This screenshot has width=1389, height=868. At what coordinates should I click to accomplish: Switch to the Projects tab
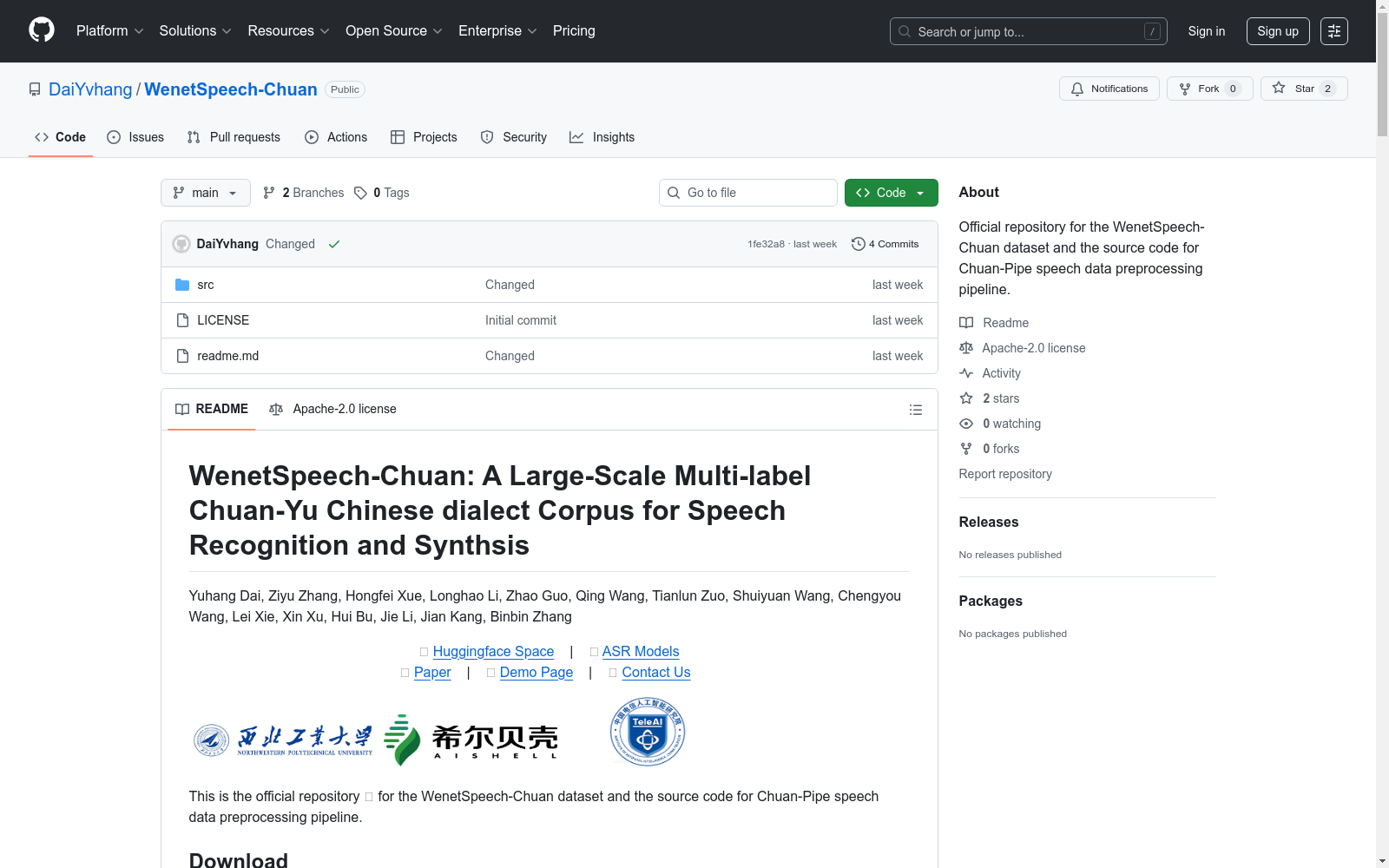[424, 137]
